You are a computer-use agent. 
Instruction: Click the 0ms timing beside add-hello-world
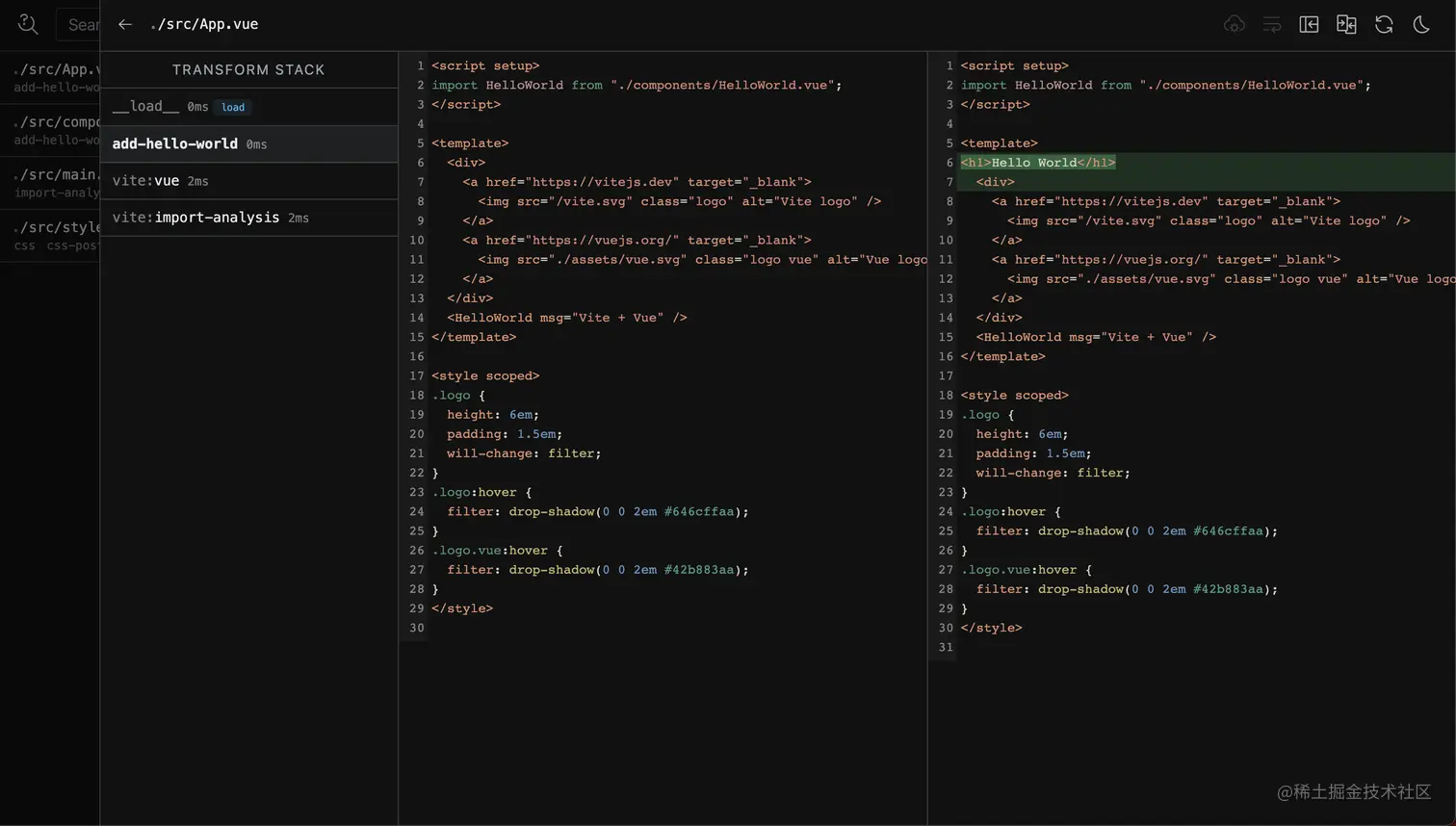click(x=256, y=144)
